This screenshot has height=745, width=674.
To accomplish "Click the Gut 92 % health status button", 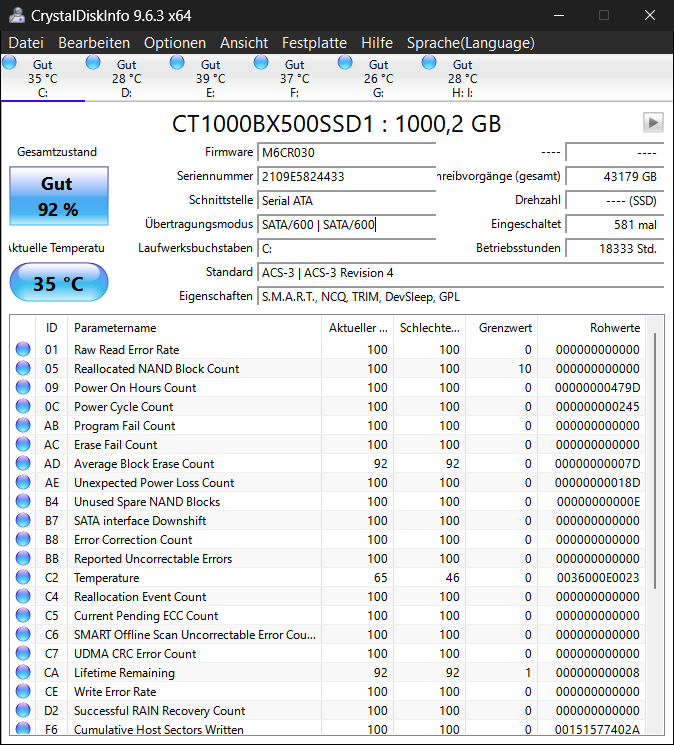I will [x=59, y=196].
